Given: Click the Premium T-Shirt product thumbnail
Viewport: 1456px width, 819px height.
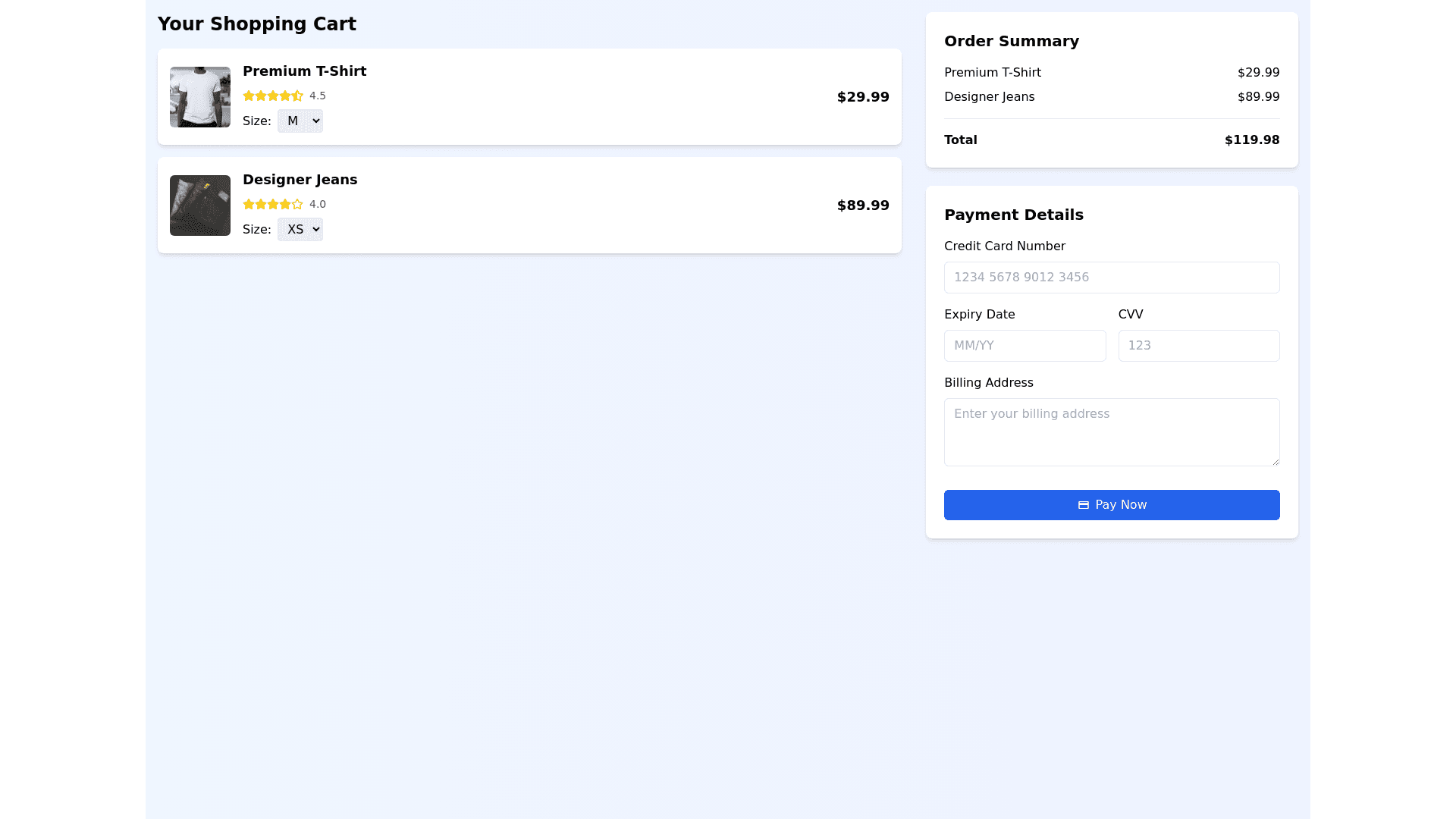Looking at the screenshot, I should click(199, 97).
